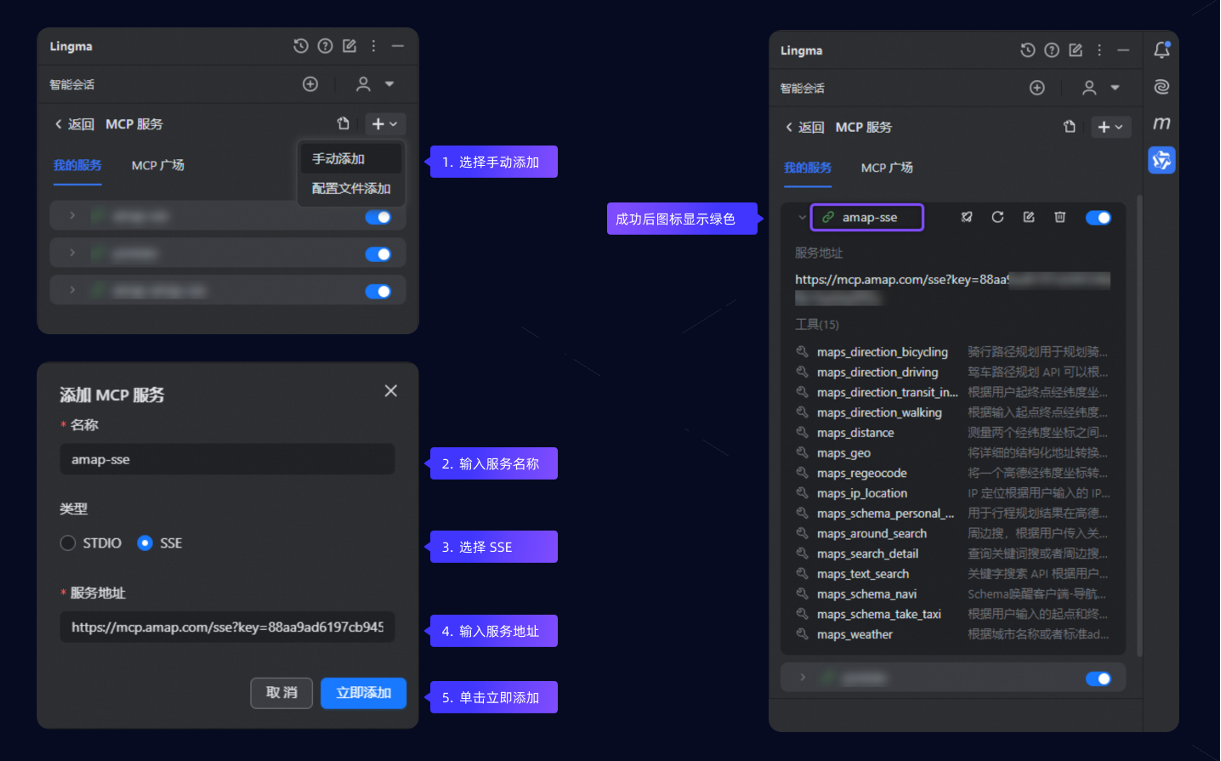Click new conversation plus-circle in amap-sse panel
The height and width of the screenshot is (761, 1221).
pyautogui.click(x=1037, y=88)
